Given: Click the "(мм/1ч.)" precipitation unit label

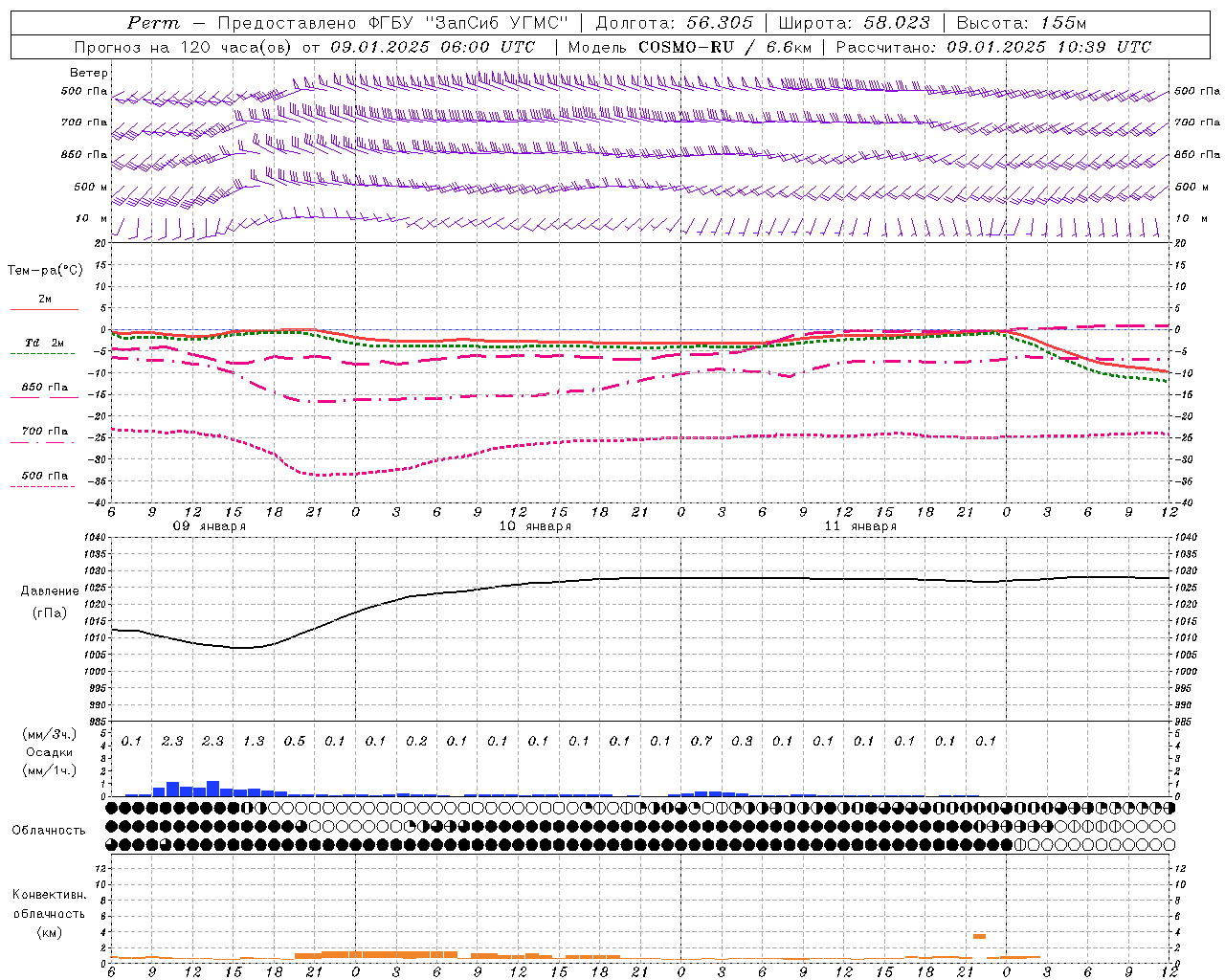Looking at the screenshot, I should [x=49, y=770].
